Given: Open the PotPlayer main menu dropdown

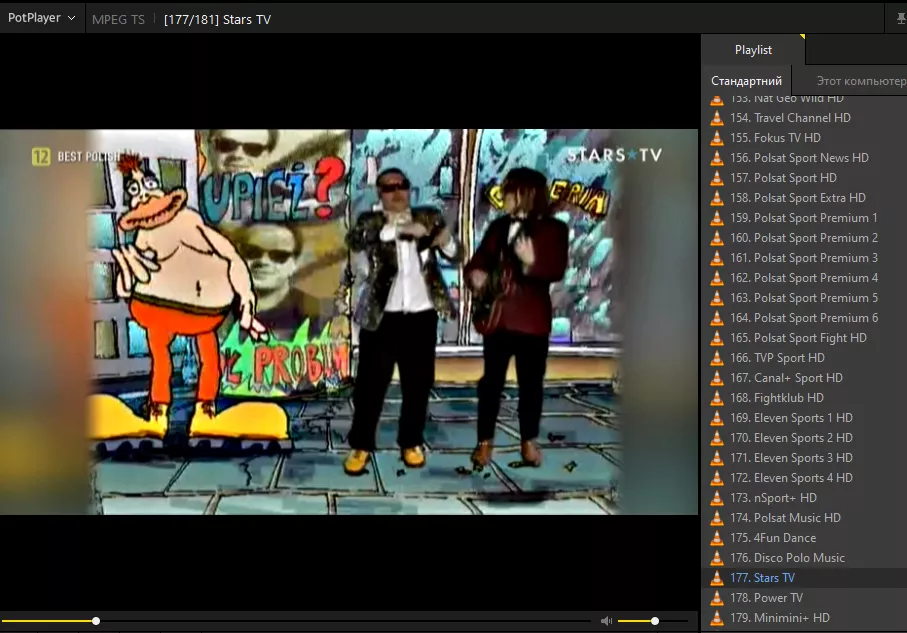Looking at the screenshot, I should 42,18.
